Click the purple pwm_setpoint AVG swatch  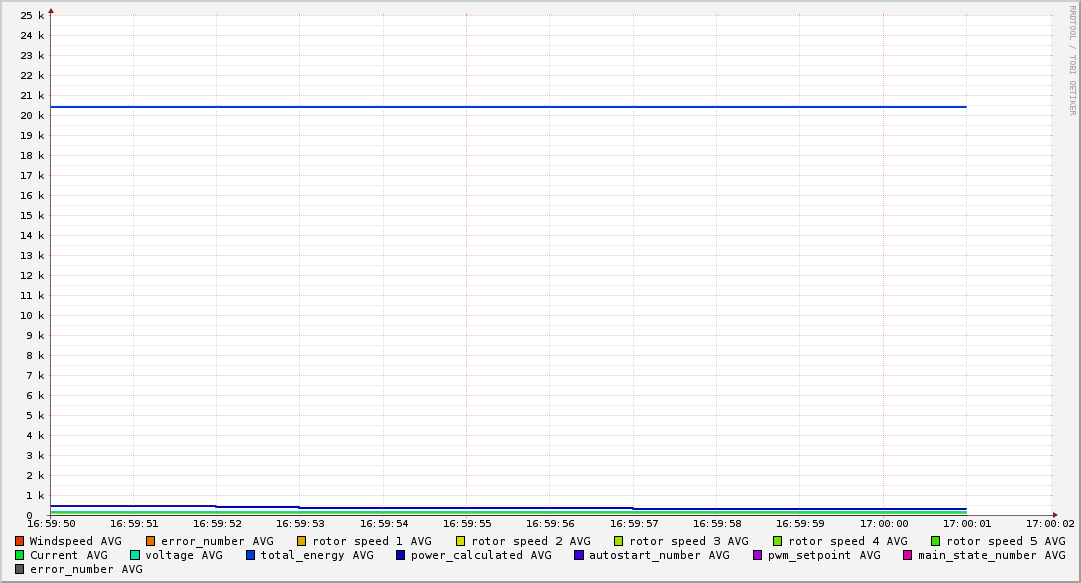coord(757,555)
